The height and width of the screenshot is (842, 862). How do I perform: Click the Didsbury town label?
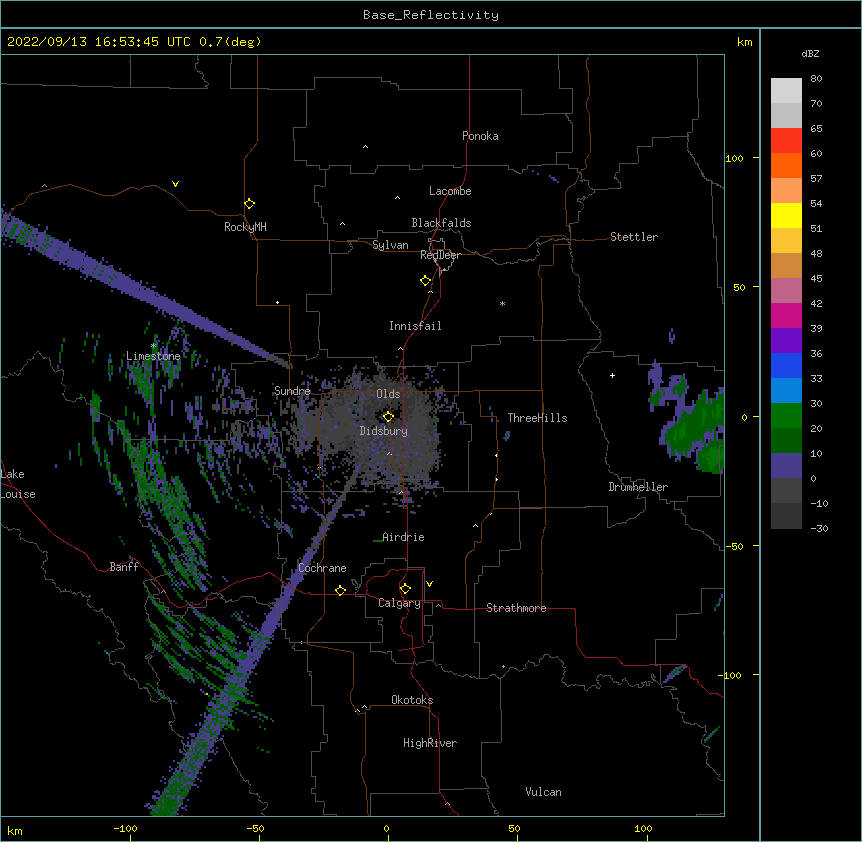pyautogui.click(x=384, y=431)
